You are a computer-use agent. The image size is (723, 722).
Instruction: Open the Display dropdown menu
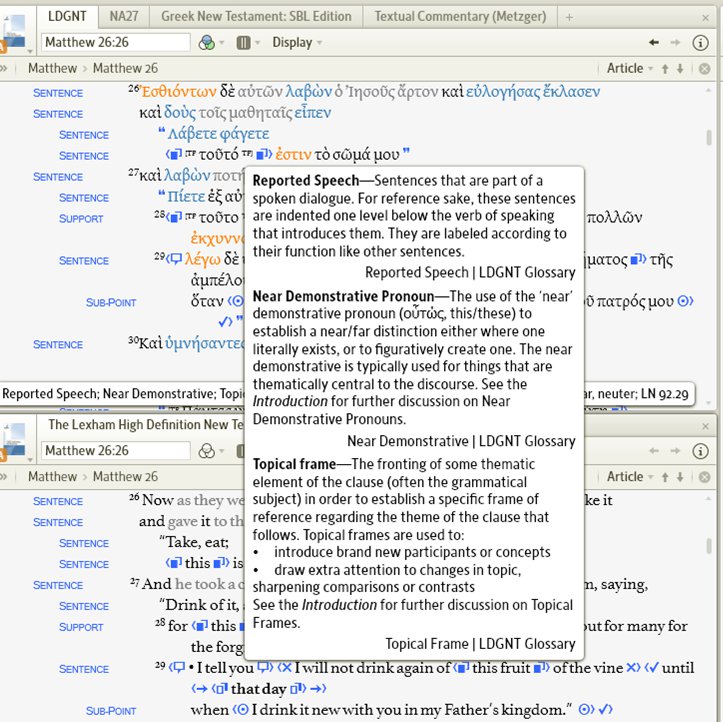click(296, 42)
